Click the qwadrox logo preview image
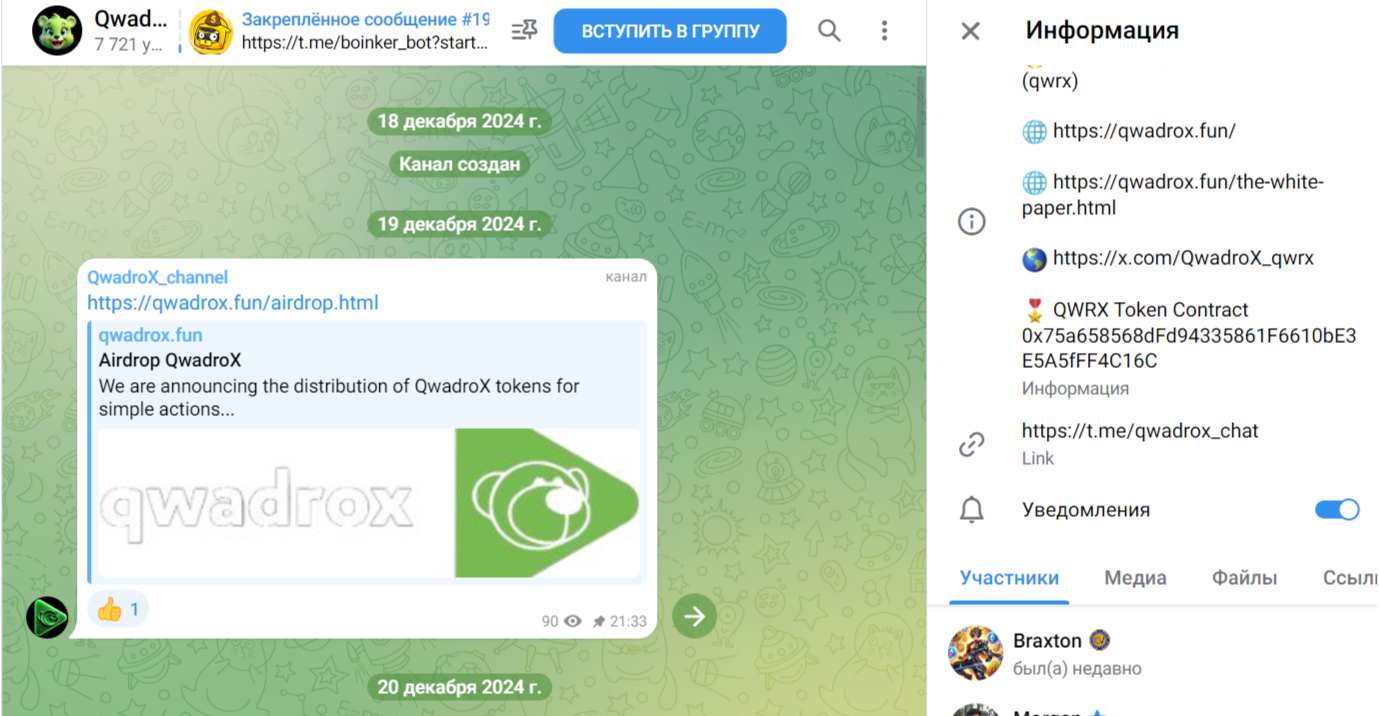This screenshot has width=1379, height=716. [x=369, y=503]
